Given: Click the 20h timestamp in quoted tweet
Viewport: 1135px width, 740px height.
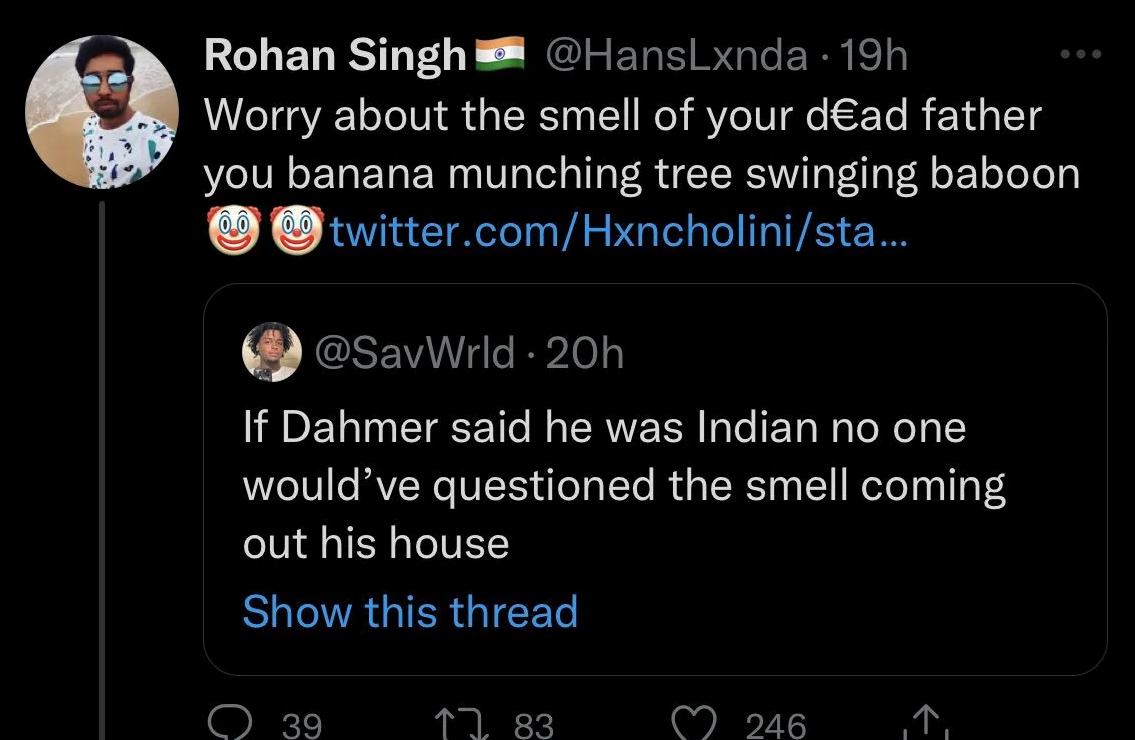Looking at the screenshot, I should (583, 352).
